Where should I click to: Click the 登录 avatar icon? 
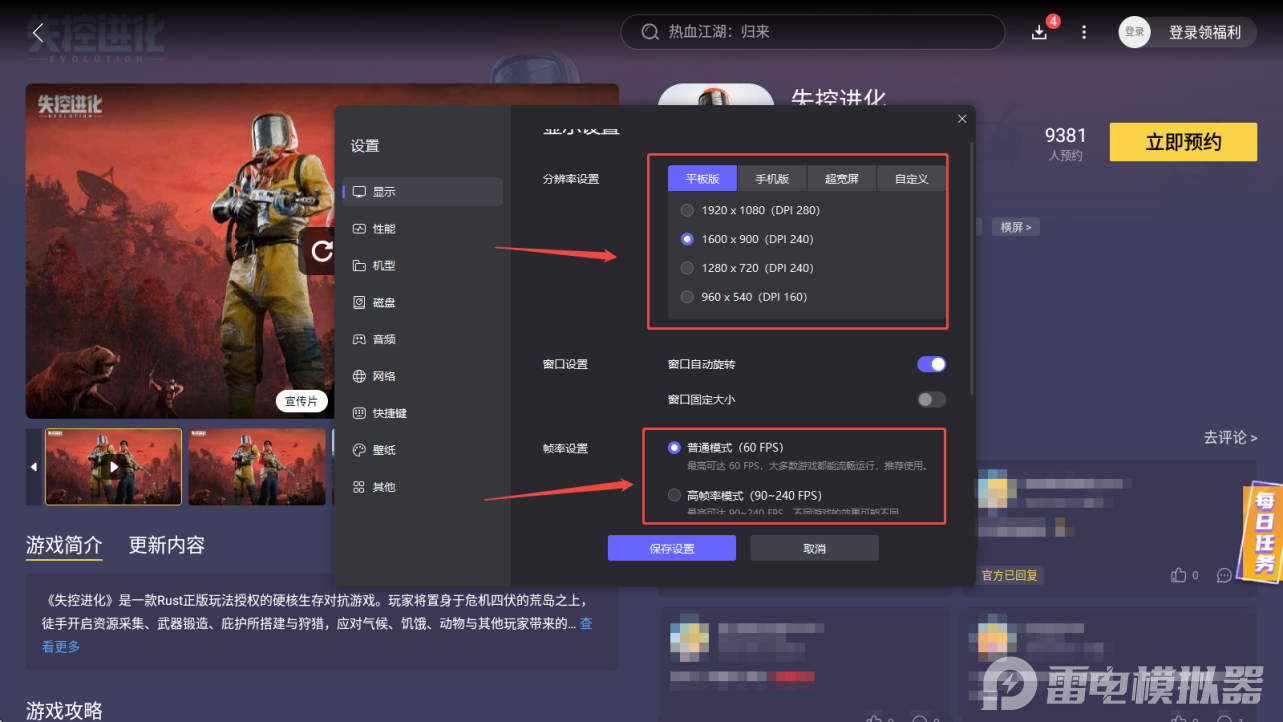click(x=1134, y=32)
